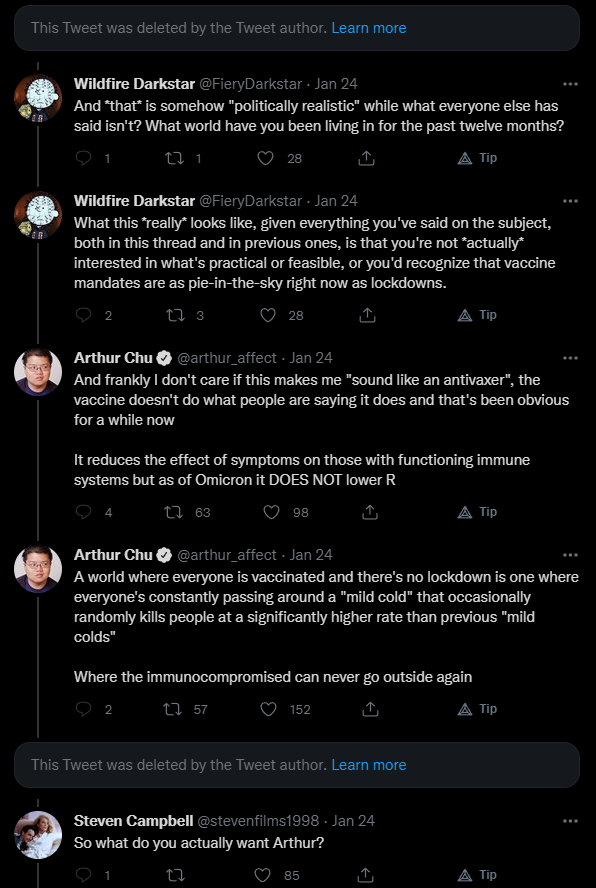Screen dimensions: 596x888
Task: Open more options on Steven Campbell's tweet
Action: (x=570, y=821)
